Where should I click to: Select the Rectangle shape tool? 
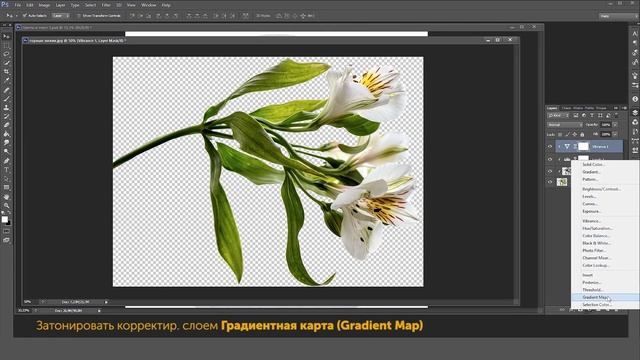[6, 187]
